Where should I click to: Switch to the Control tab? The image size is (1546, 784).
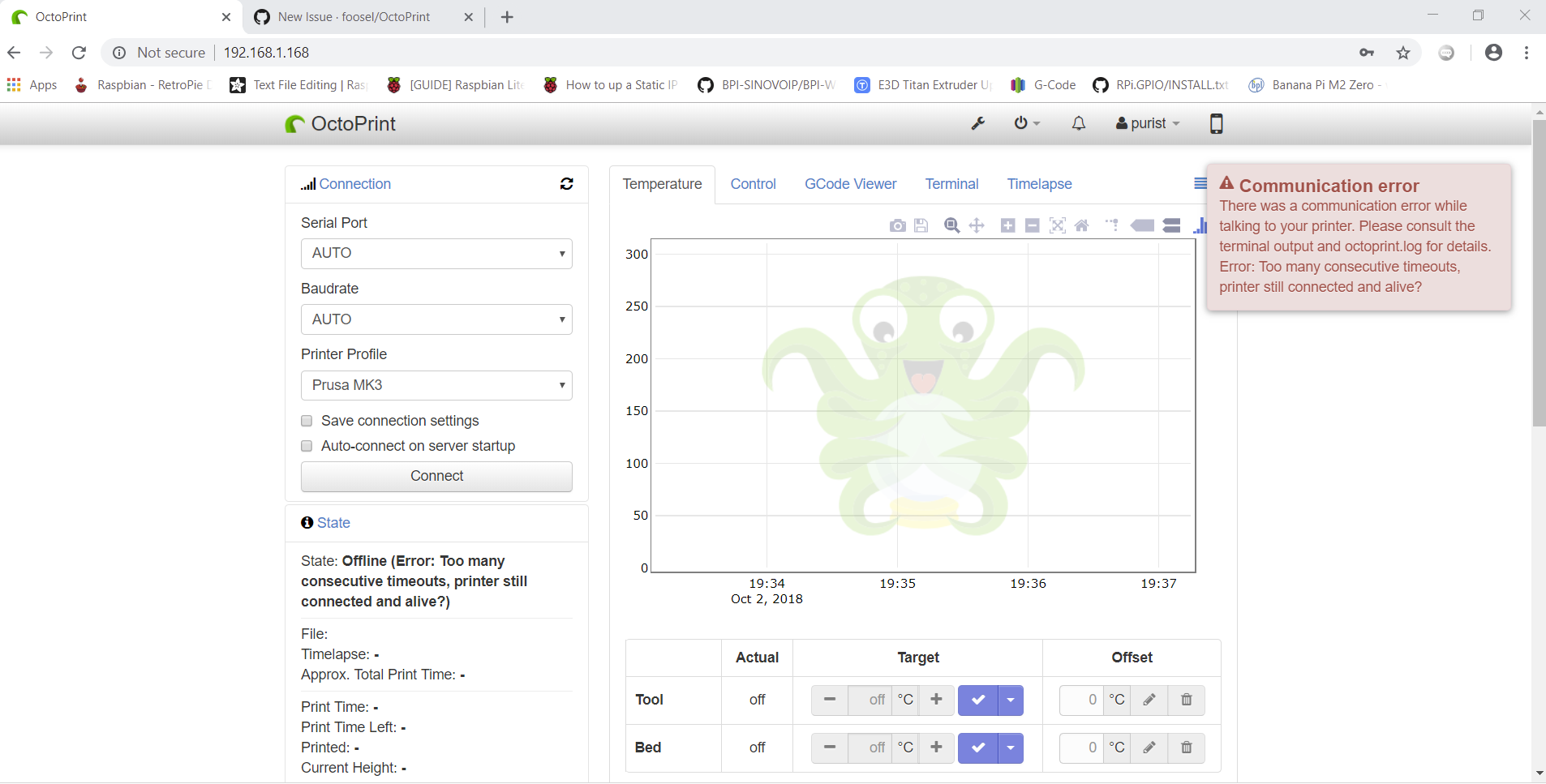pos(753,184)
